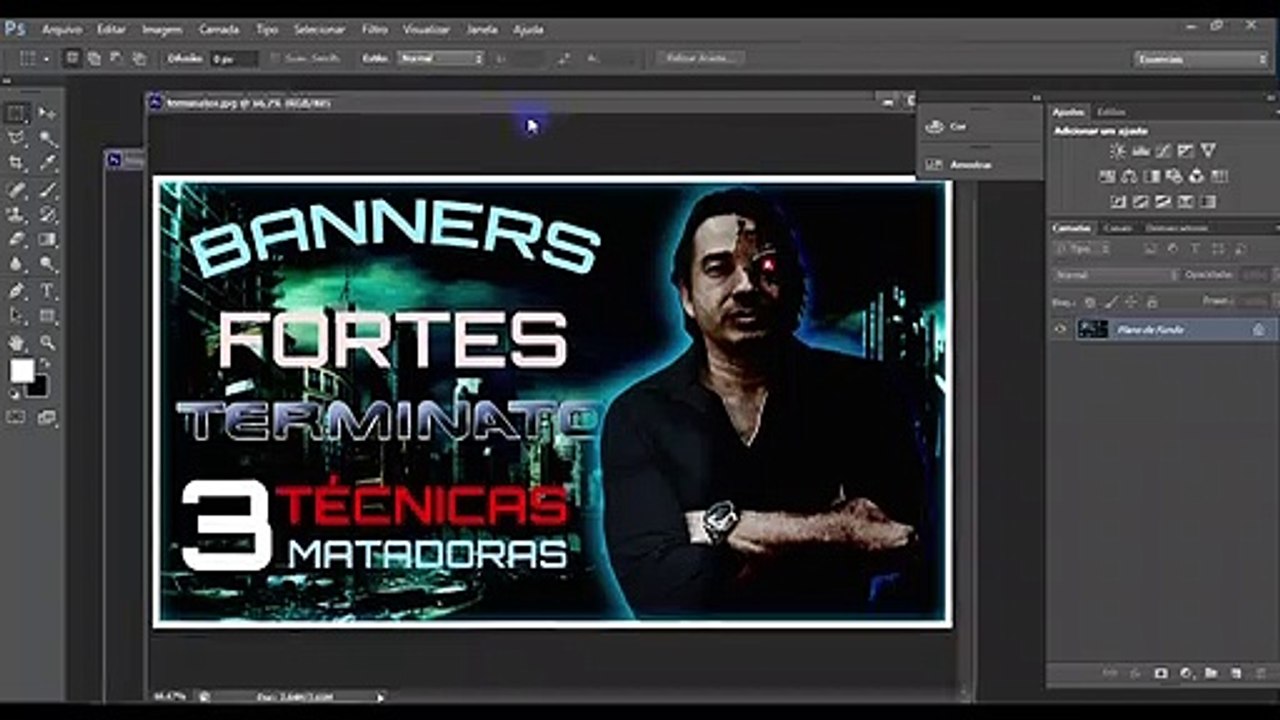Screen dimensions: 1280x720
Task: Select the Eyedropper tool
Action: 47,163
